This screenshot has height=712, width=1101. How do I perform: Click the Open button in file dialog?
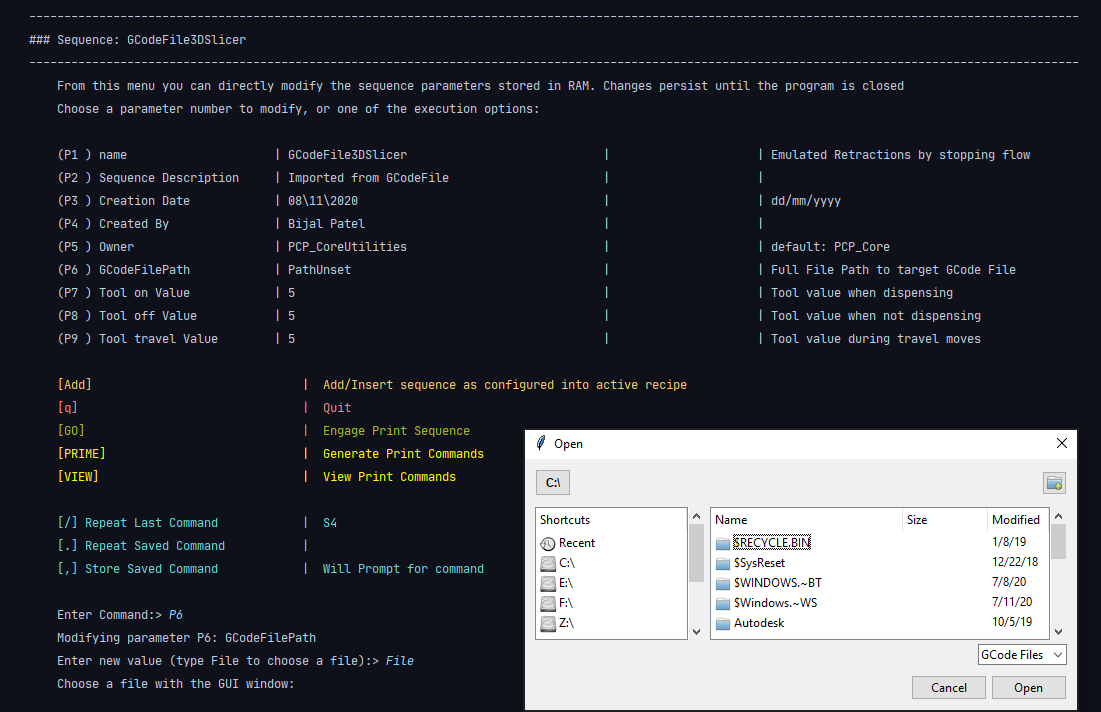click(1029, 687)
